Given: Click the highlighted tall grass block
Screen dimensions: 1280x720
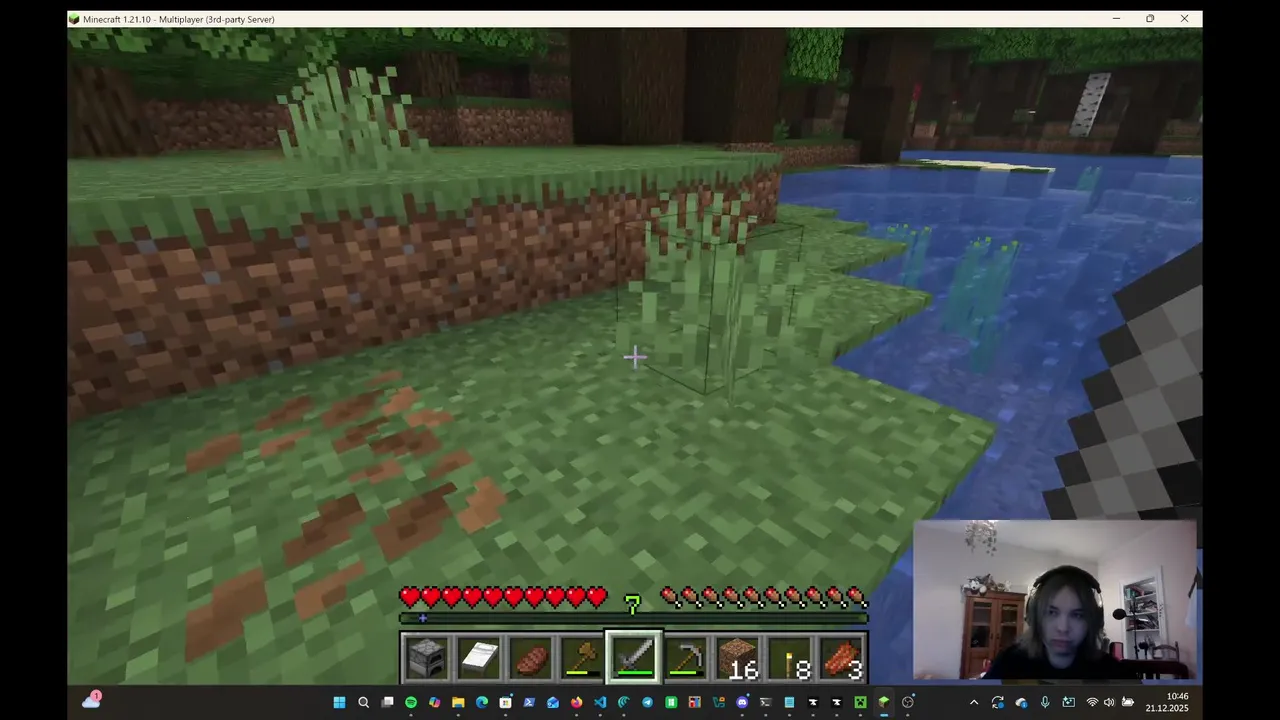Looking at the screenshot, I should click(x=712, y=300).
